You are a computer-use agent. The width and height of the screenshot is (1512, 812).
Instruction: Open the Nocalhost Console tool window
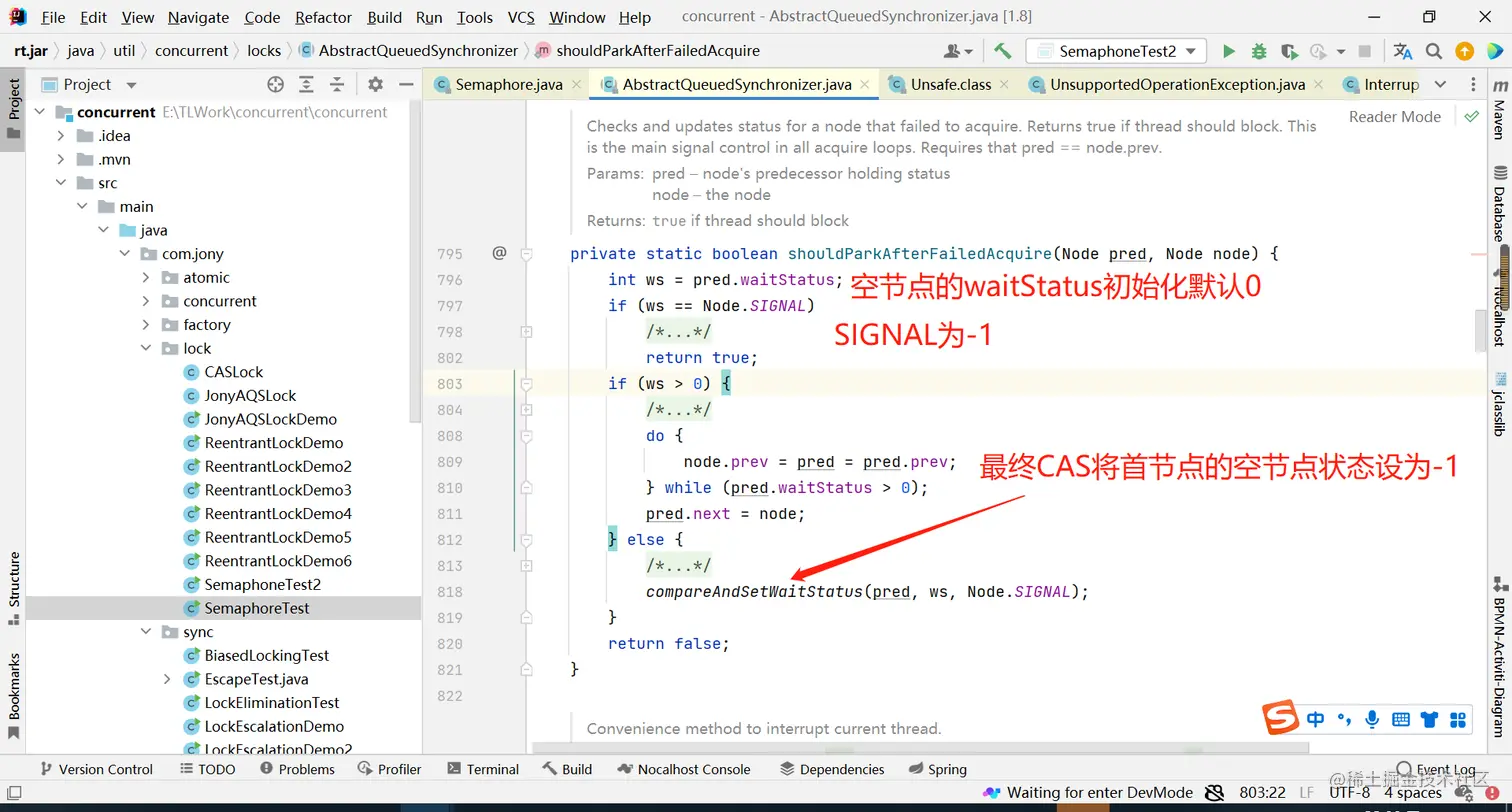coord(684,769)
